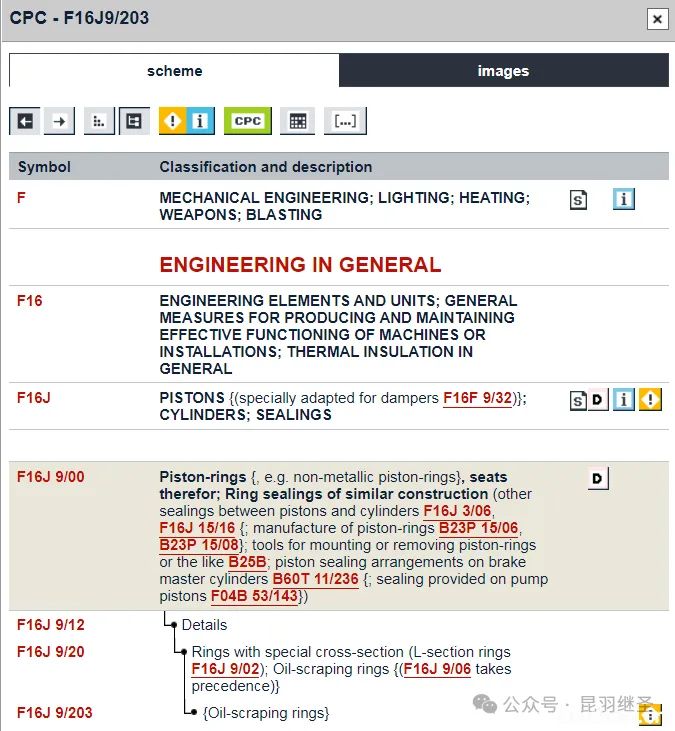Expand the F16J 9/12 Details tree node
The height and width of the screenshot is (731, 675).
(173, 625)
